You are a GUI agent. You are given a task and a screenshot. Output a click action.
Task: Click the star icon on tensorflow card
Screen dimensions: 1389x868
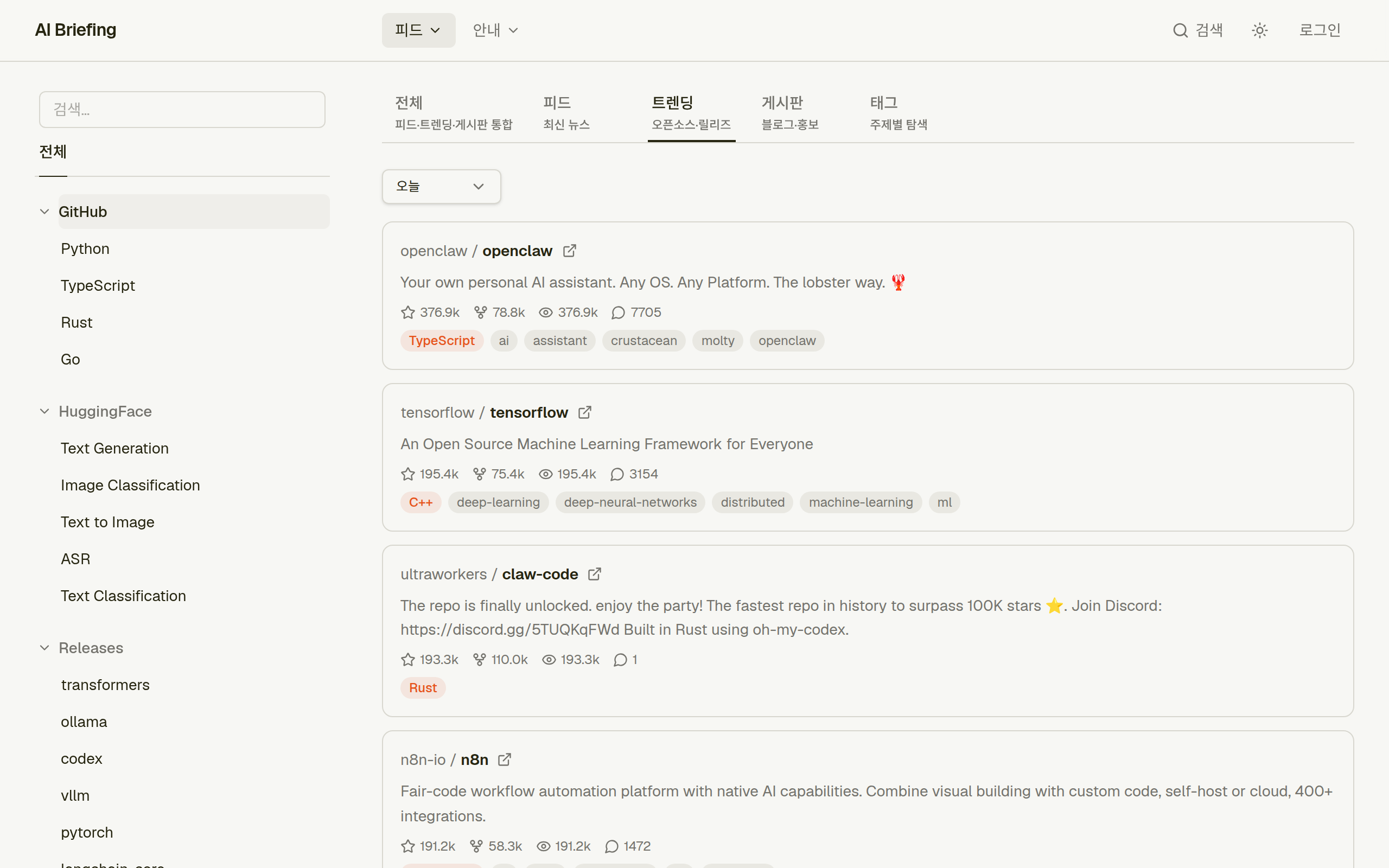(407, 474)
